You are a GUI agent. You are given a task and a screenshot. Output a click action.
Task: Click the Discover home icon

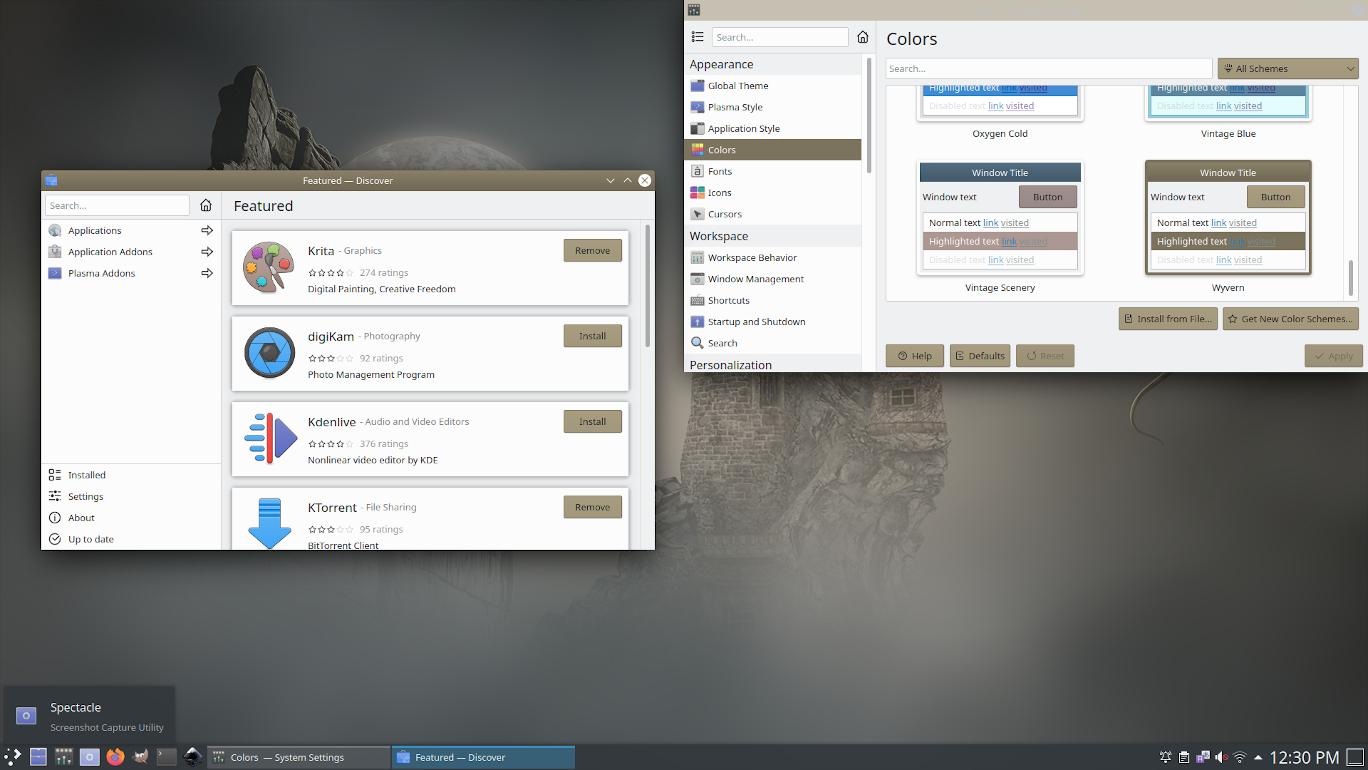coord(206,205)
